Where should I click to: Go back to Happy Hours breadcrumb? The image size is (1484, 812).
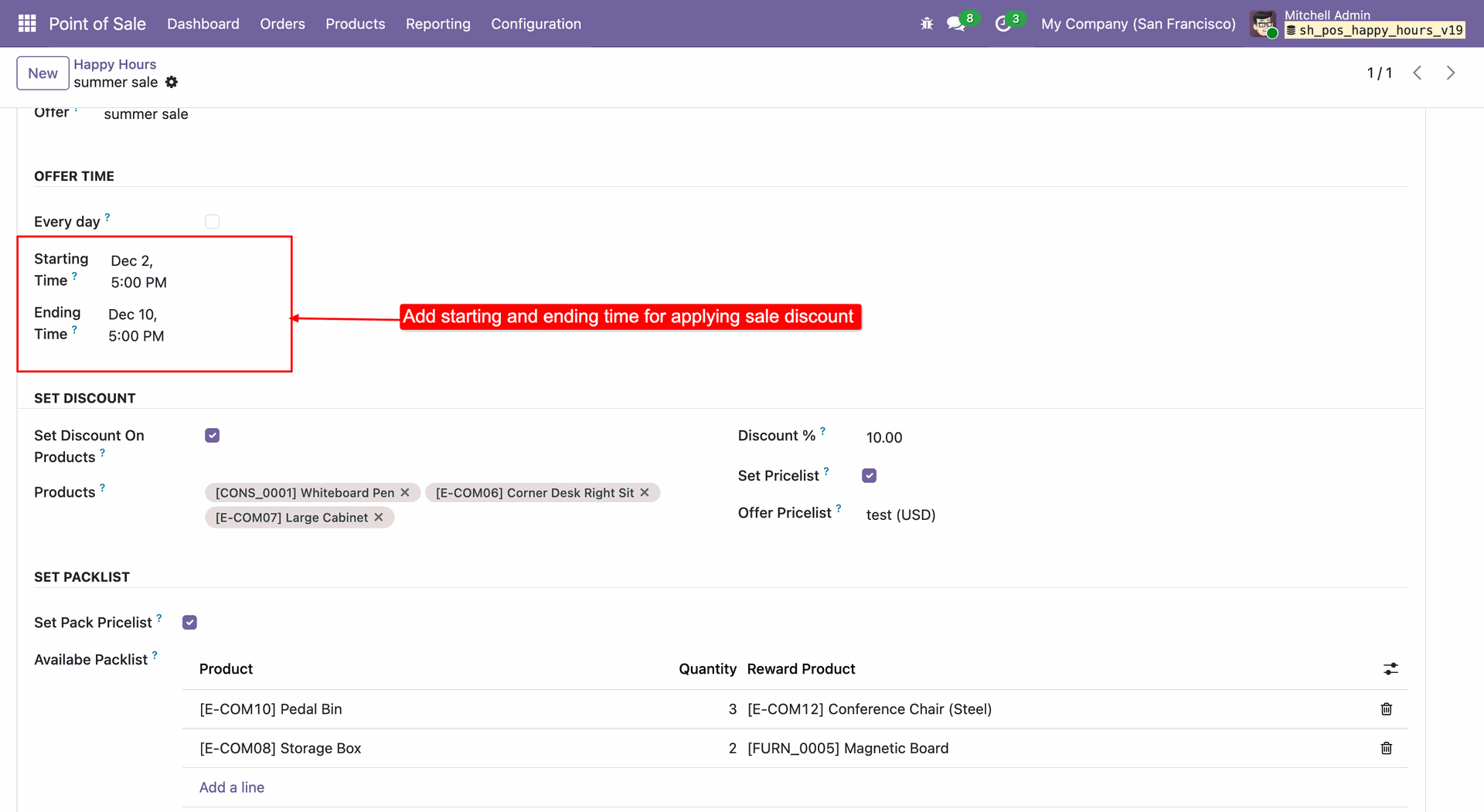pyautogui.click(x=115, y=64)
